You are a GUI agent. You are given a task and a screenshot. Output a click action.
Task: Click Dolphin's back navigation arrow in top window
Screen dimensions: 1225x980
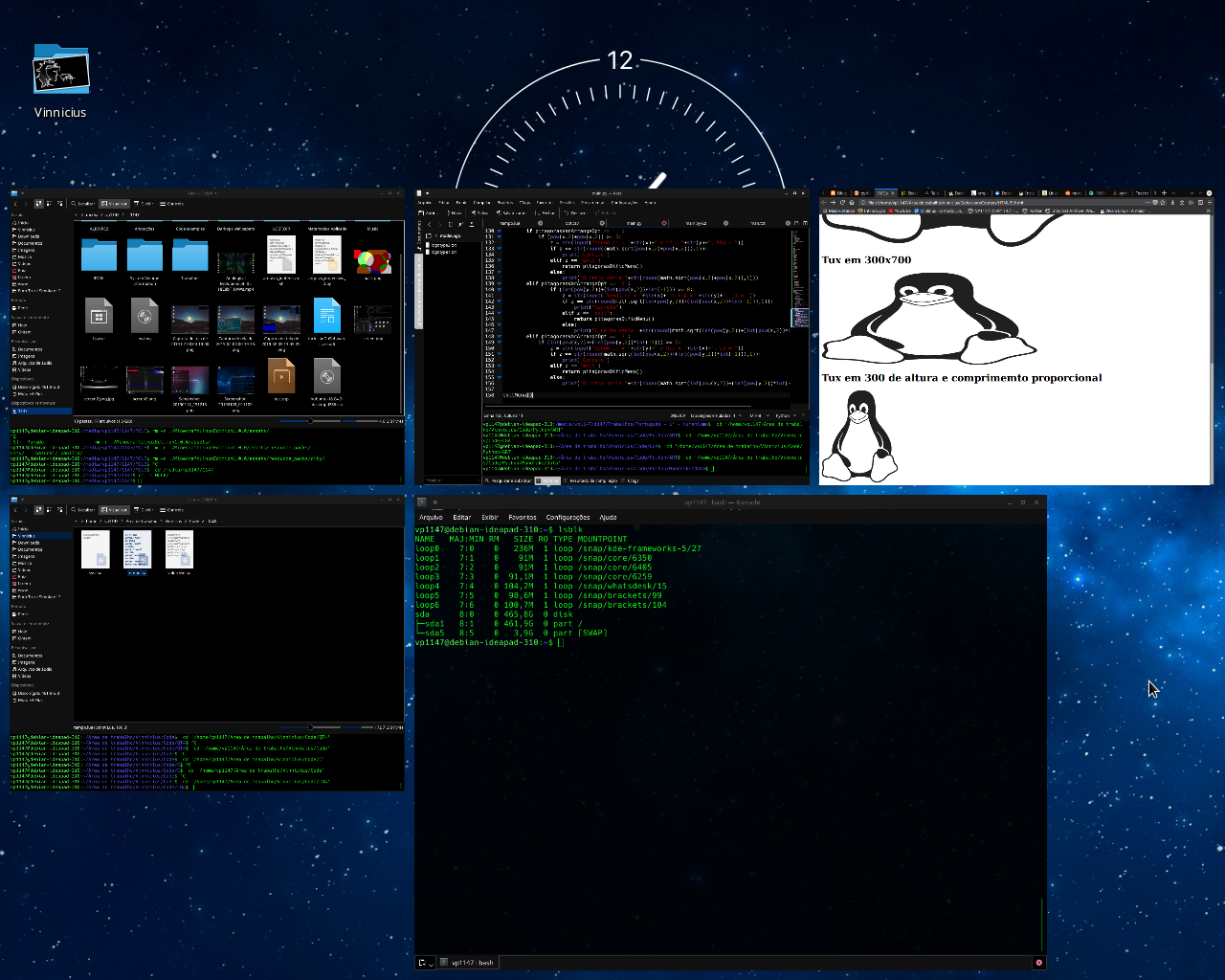[x=15, y=203]
